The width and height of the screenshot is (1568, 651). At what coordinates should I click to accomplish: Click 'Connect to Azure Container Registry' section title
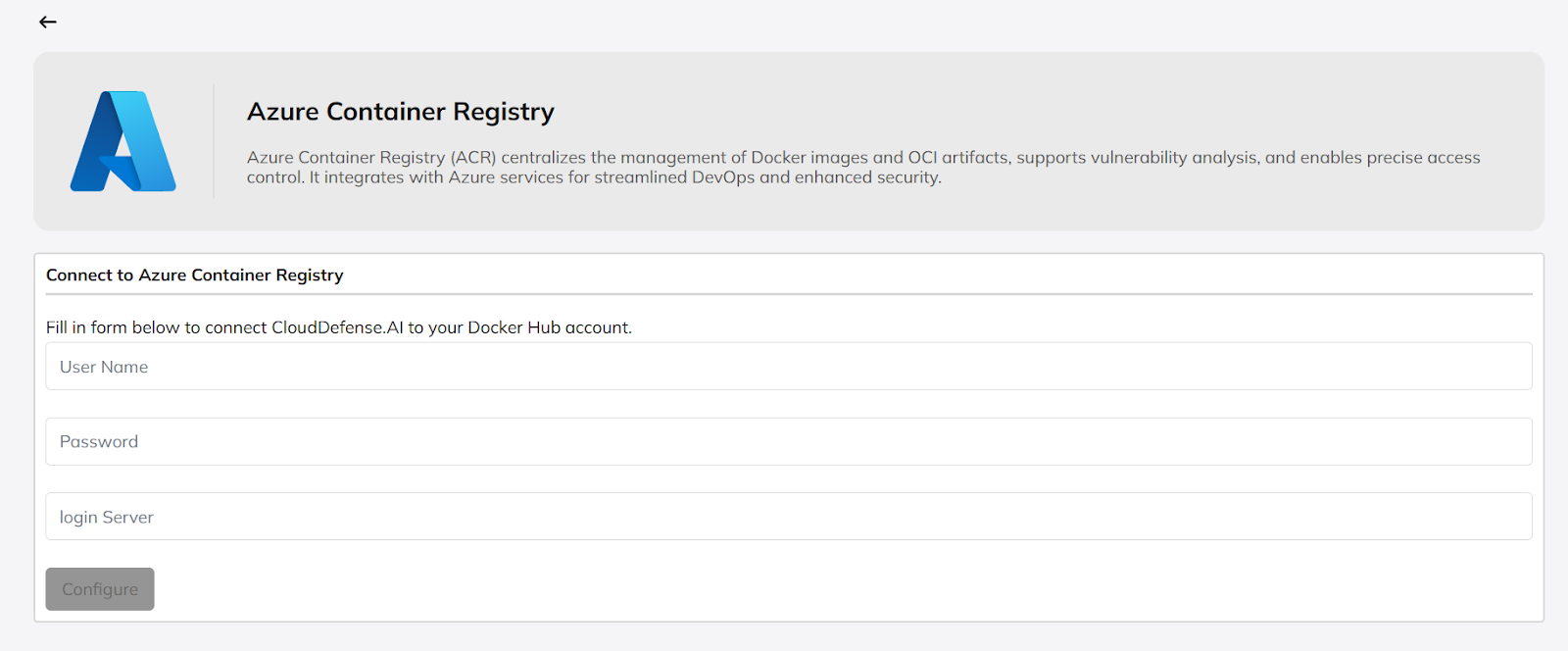tap(195, 275)
